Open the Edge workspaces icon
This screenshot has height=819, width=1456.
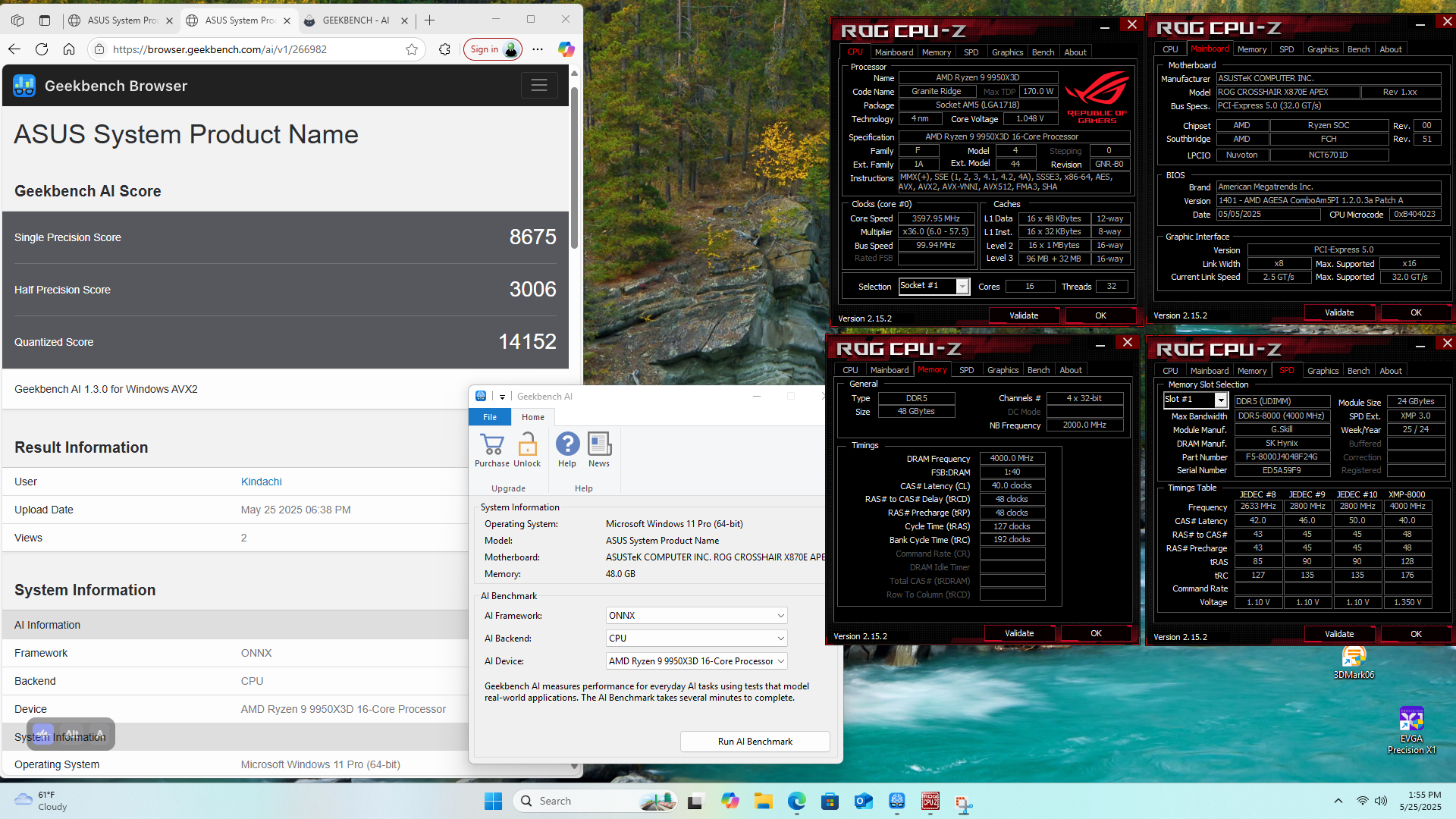(x=17, y=20)
